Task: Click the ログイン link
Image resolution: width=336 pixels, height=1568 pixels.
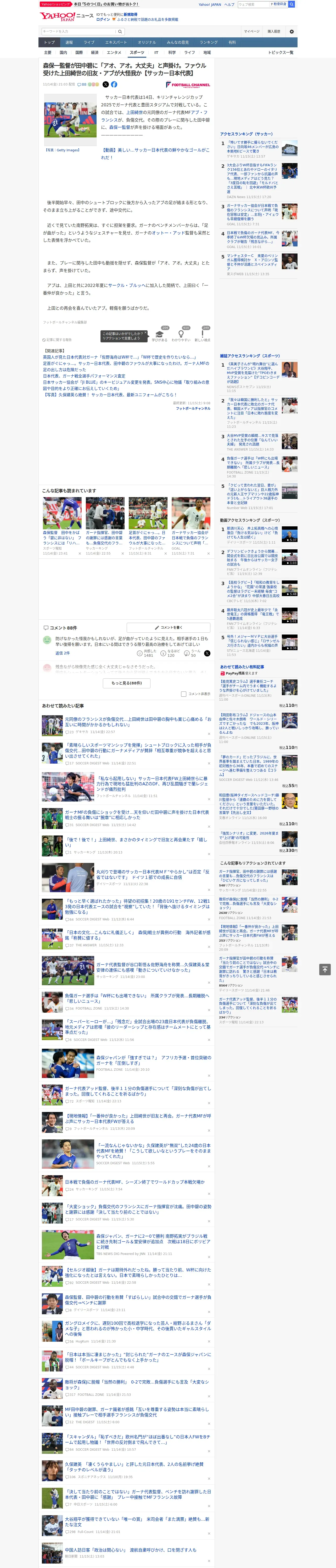Action: click(103, 20)
